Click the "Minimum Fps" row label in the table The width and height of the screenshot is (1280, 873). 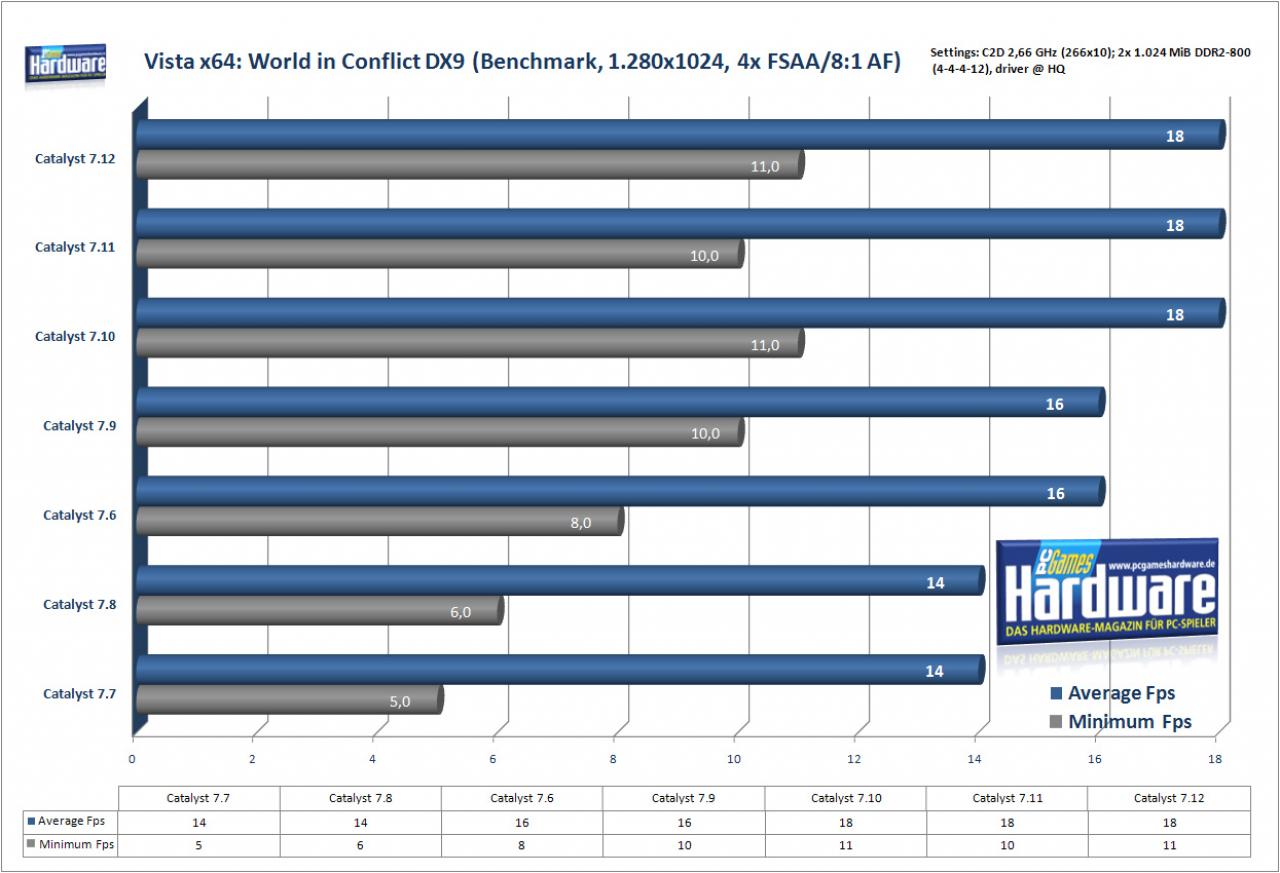pyautogui.click(x=76, y=845)
